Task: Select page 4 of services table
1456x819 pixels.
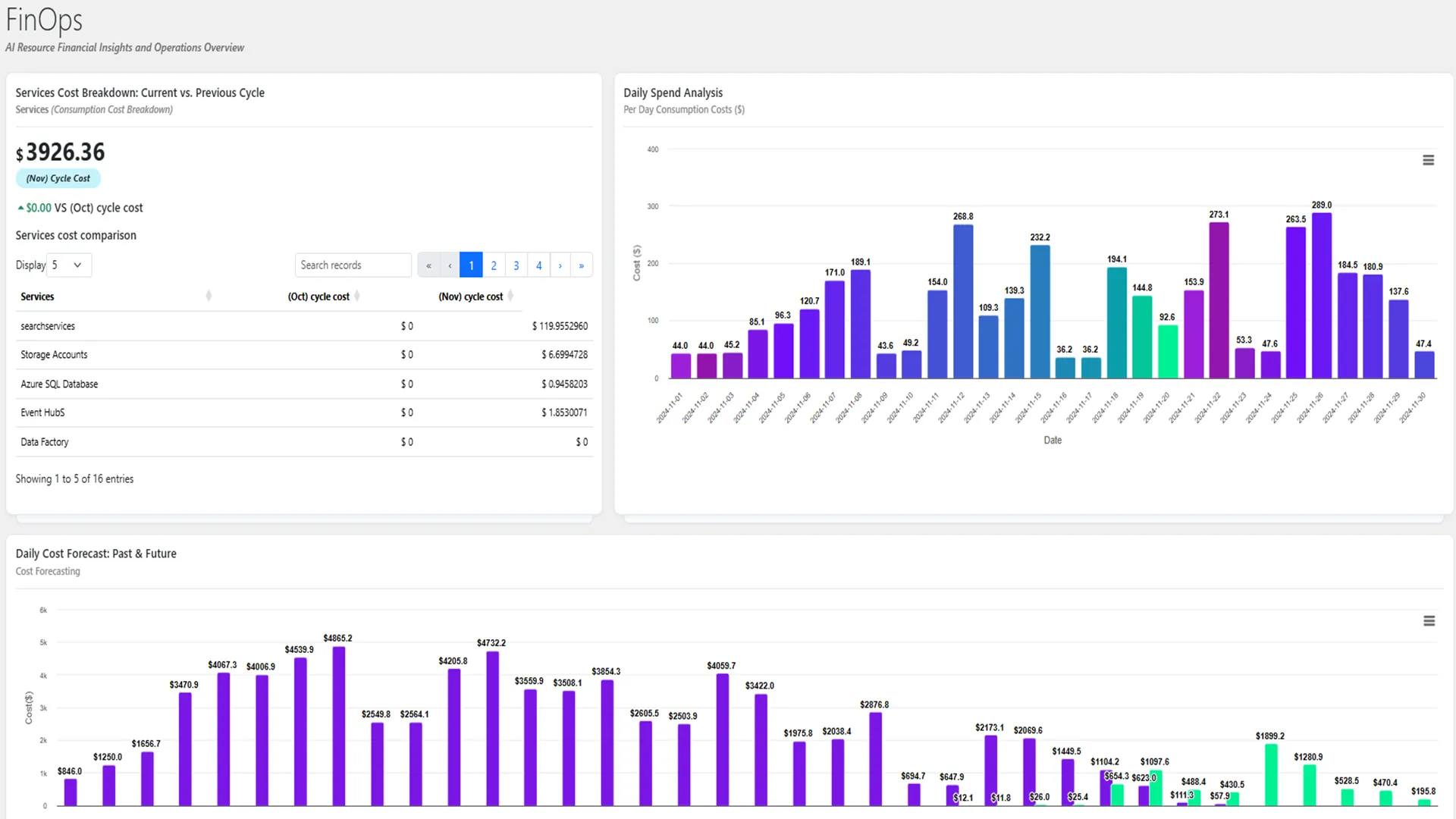Action: coord(539,265)
